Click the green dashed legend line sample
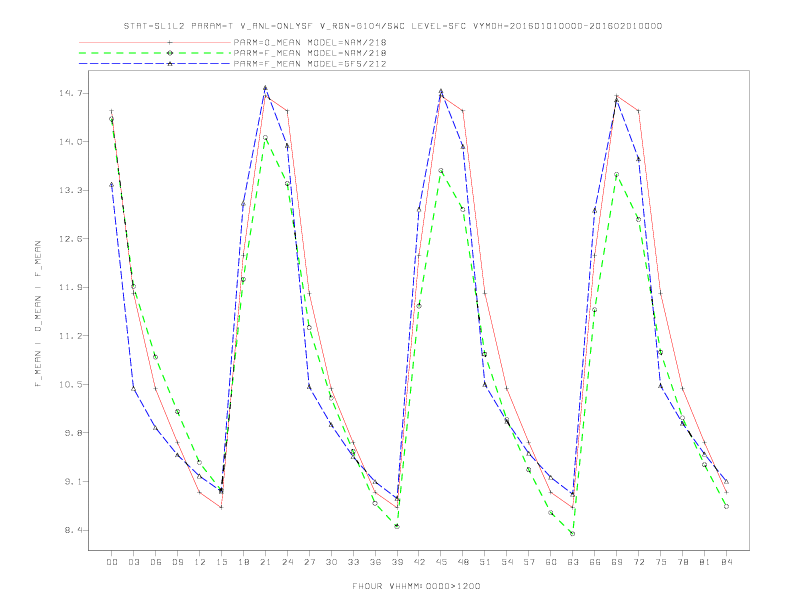This screenshot has height=612, width=792. (x=155, y=53)
